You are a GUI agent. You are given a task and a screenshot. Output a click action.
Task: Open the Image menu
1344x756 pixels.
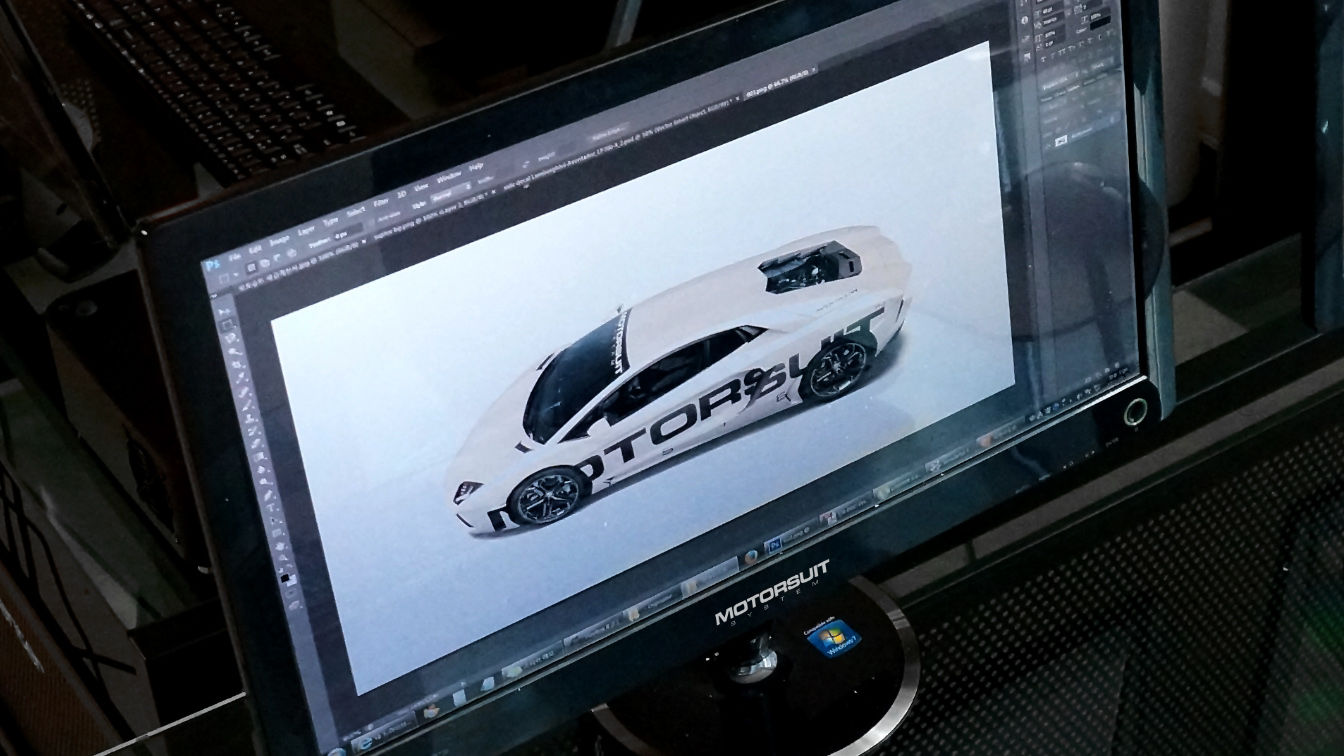coord(279,240)
